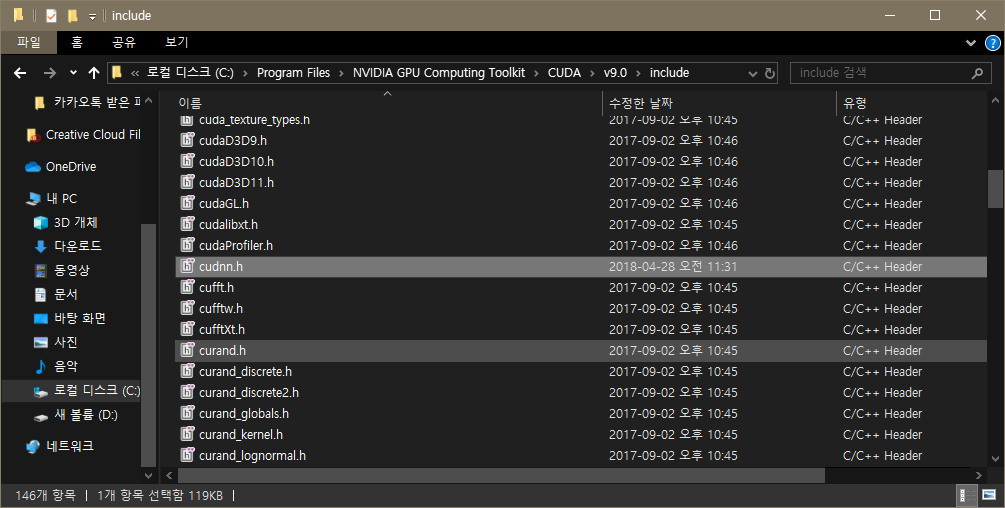Select the cufftw.h file
Image resolution: width=1005 pixels, height=508 pixels.
pos(581,308)
